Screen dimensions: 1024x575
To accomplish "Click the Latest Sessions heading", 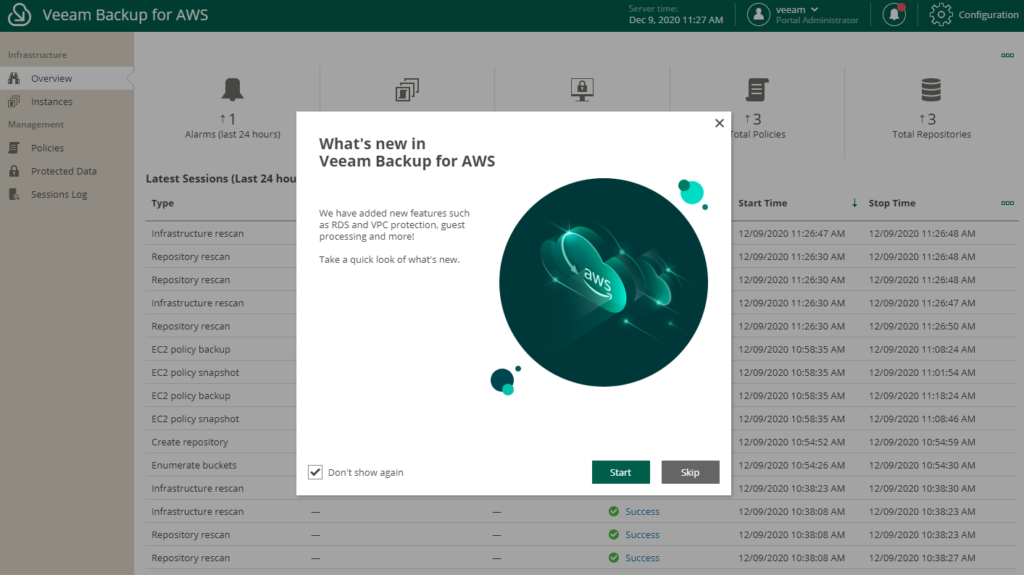I will [221, 178].
